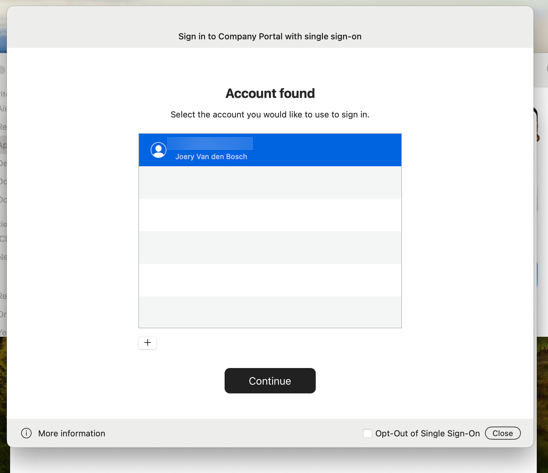Screen dimensions: 548x473
Task: Click the dialog title about Company Portal
Action: [270, 36]
